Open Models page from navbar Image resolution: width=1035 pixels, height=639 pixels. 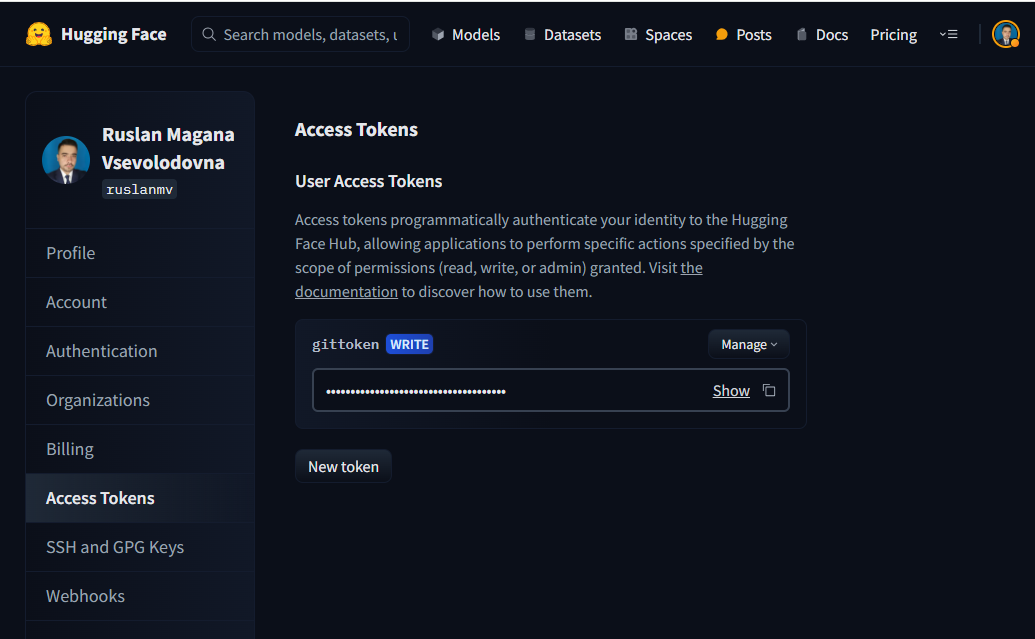coord(466,34)
